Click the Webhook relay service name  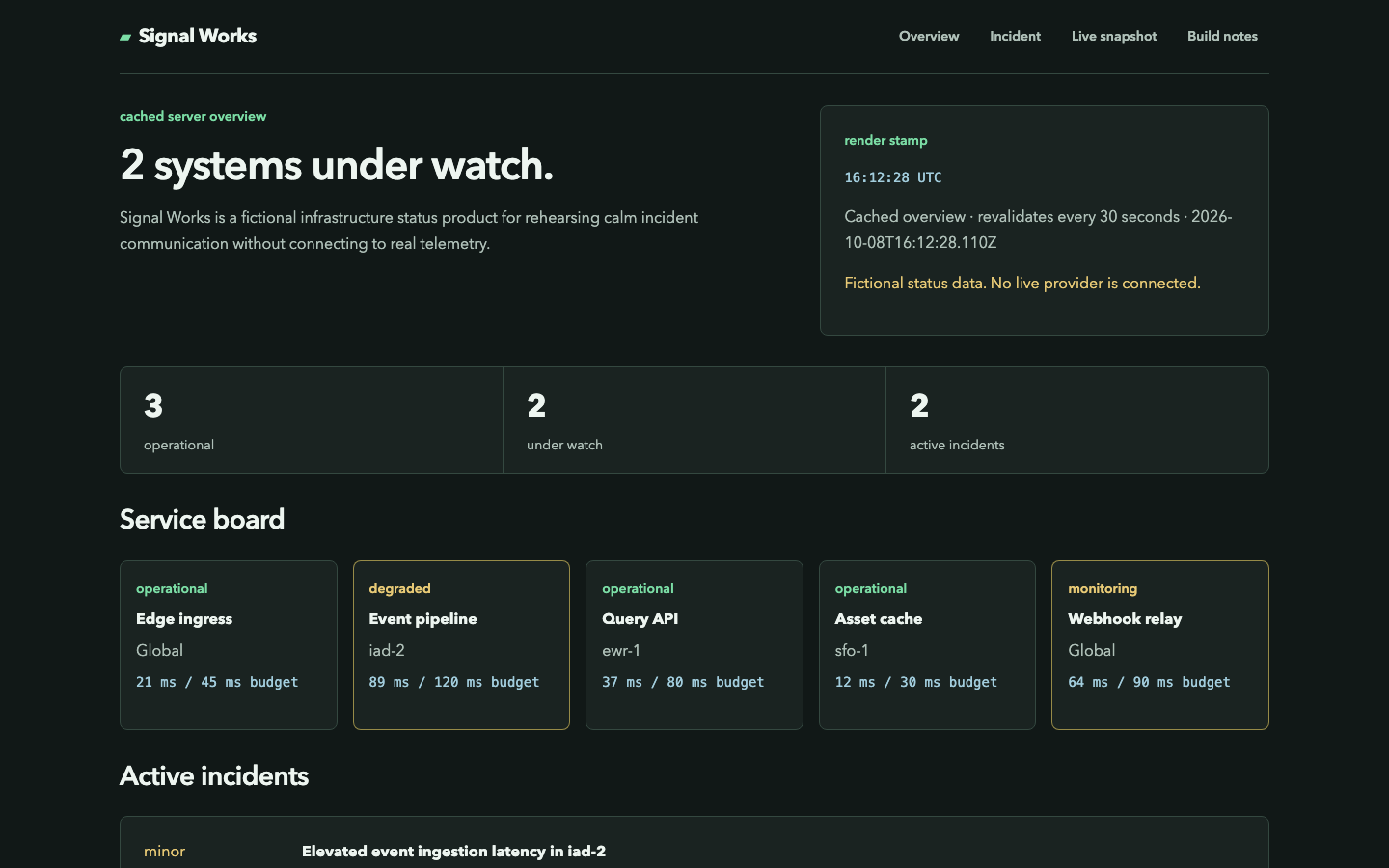tap(1125, 619)
